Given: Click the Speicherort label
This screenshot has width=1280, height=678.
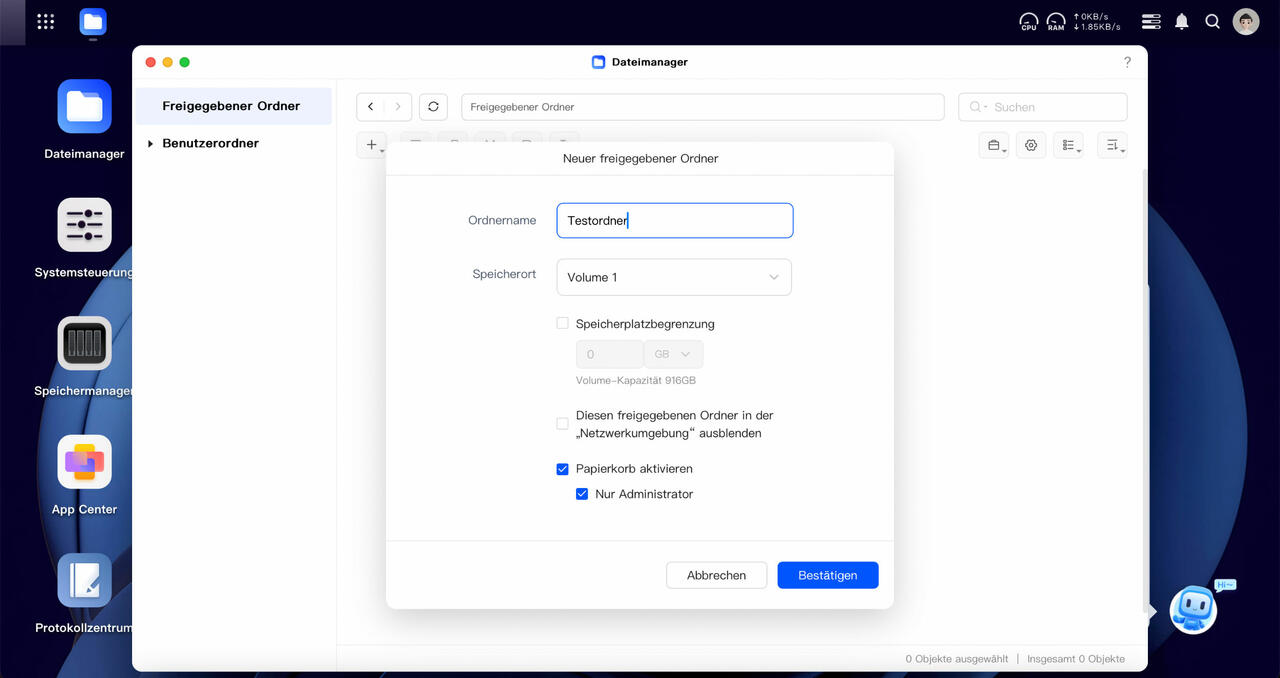Looking at the screenshot, I should tap(504, 274).
